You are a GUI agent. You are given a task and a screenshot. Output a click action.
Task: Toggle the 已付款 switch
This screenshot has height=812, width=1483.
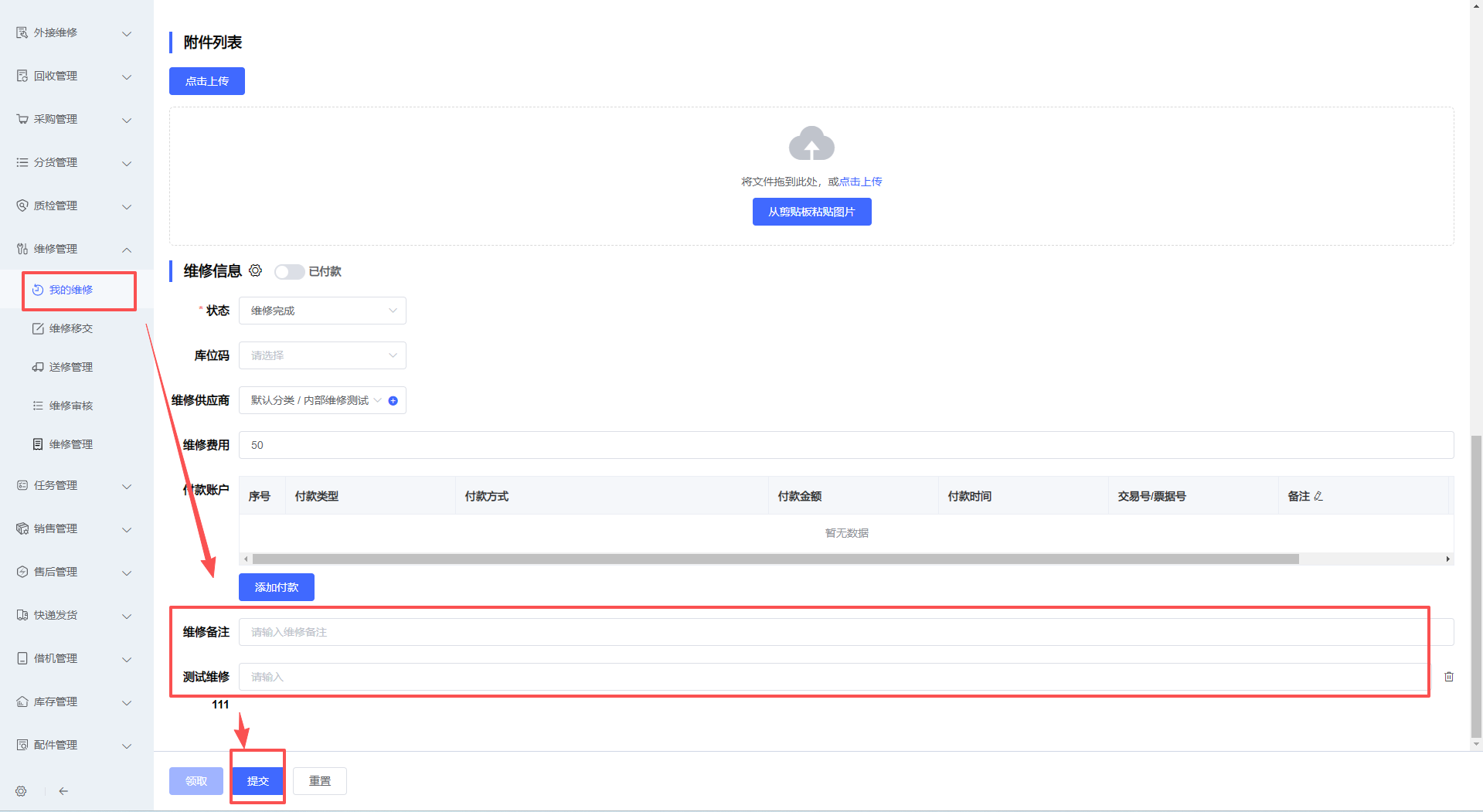click(x=289, y=271)
